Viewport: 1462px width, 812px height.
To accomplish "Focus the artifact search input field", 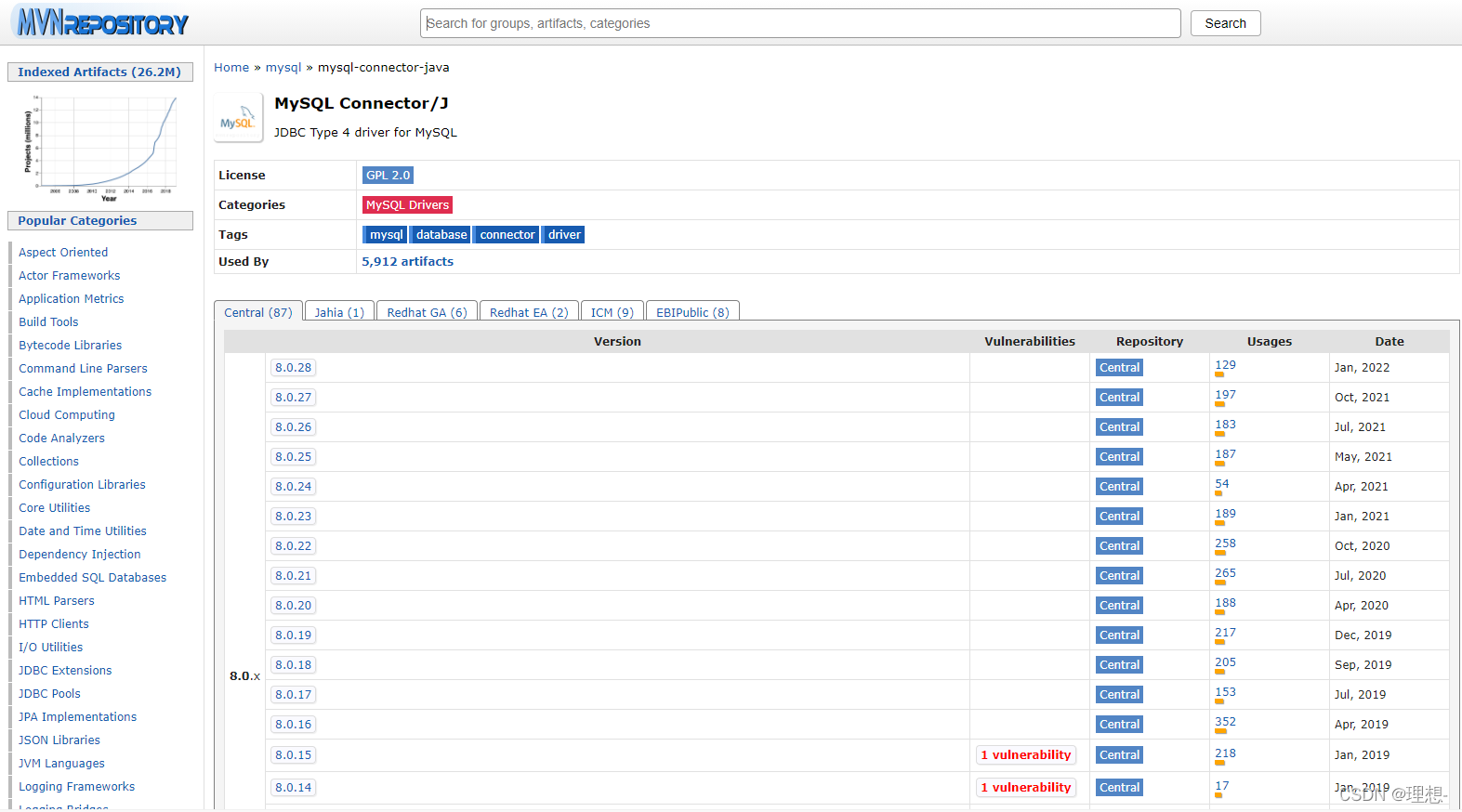I will [x=800, y=23].
